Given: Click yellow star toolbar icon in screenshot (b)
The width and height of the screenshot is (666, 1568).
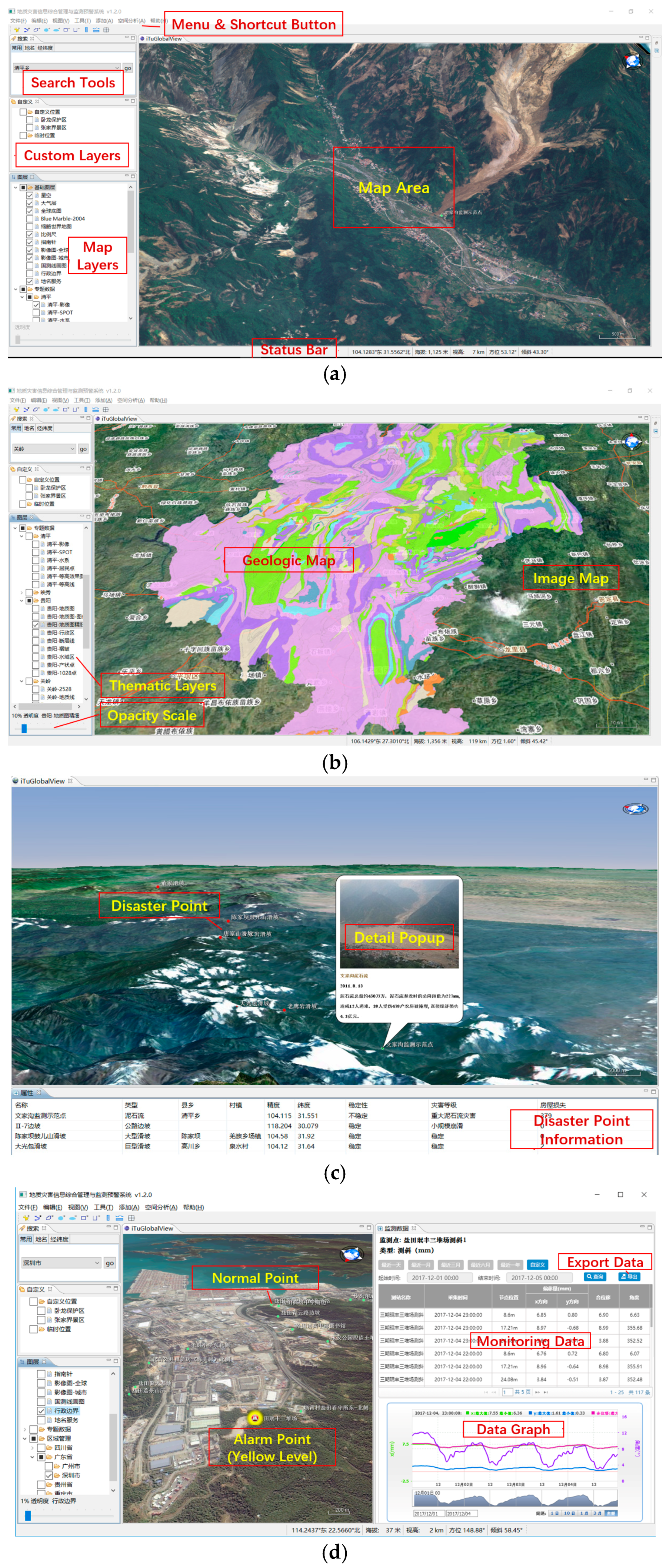Looking at the screenshot, I should [16, 409].
